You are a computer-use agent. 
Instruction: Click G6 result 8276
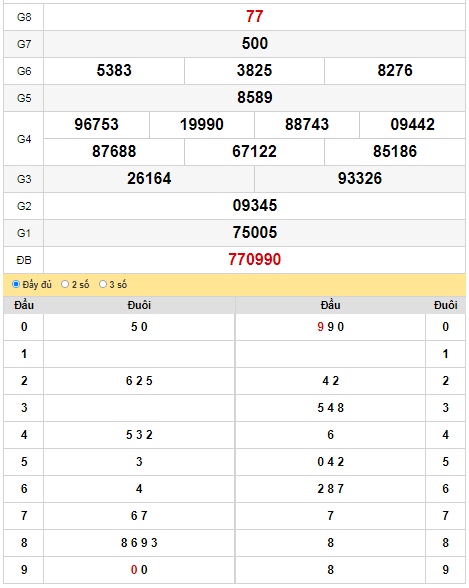[x=395, y=70]
